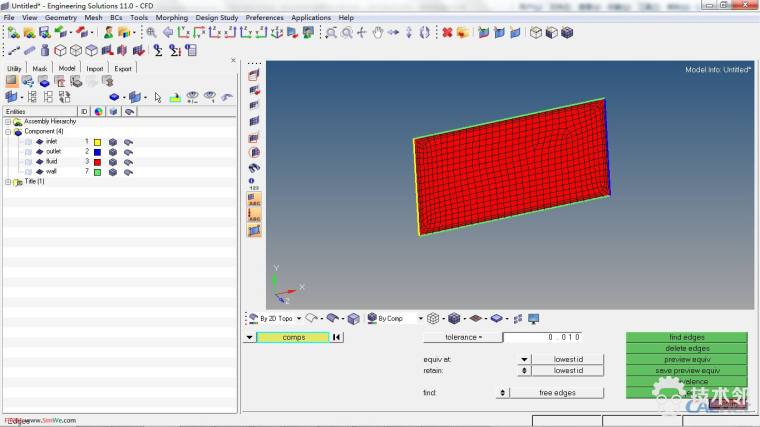Click the reset selection icon beside comps
The height and width of the screenshot is (427, 760).
(337, 337)
